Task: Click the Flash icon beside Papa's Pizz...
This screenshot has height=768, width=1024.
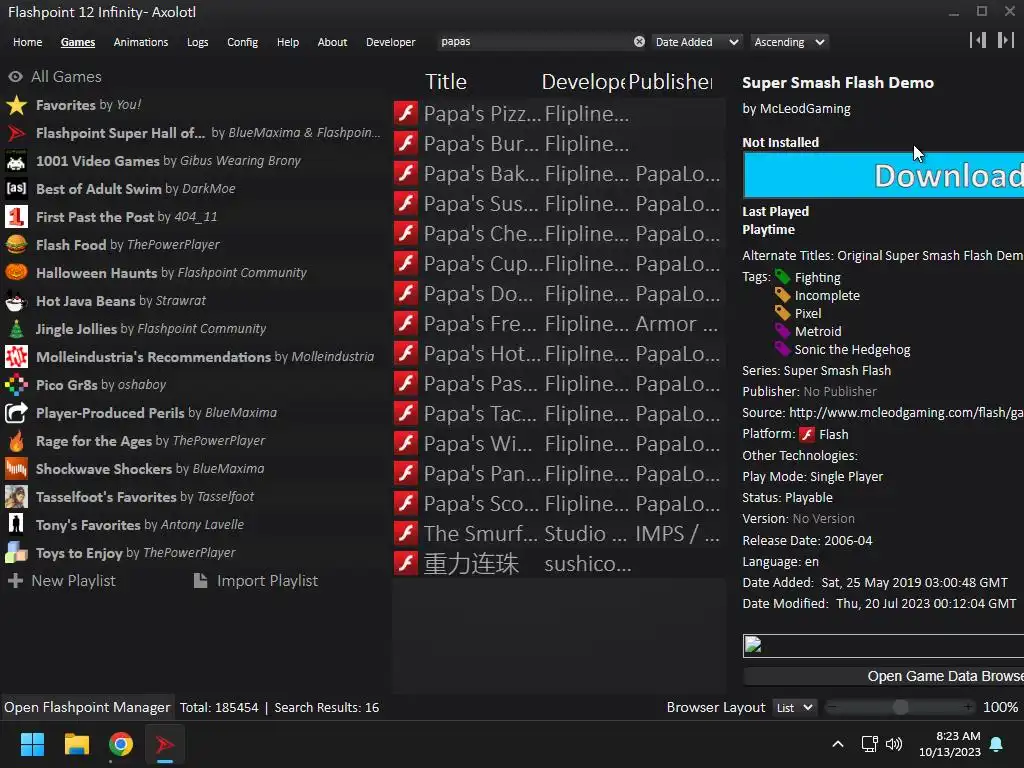Action: (406, 113)
